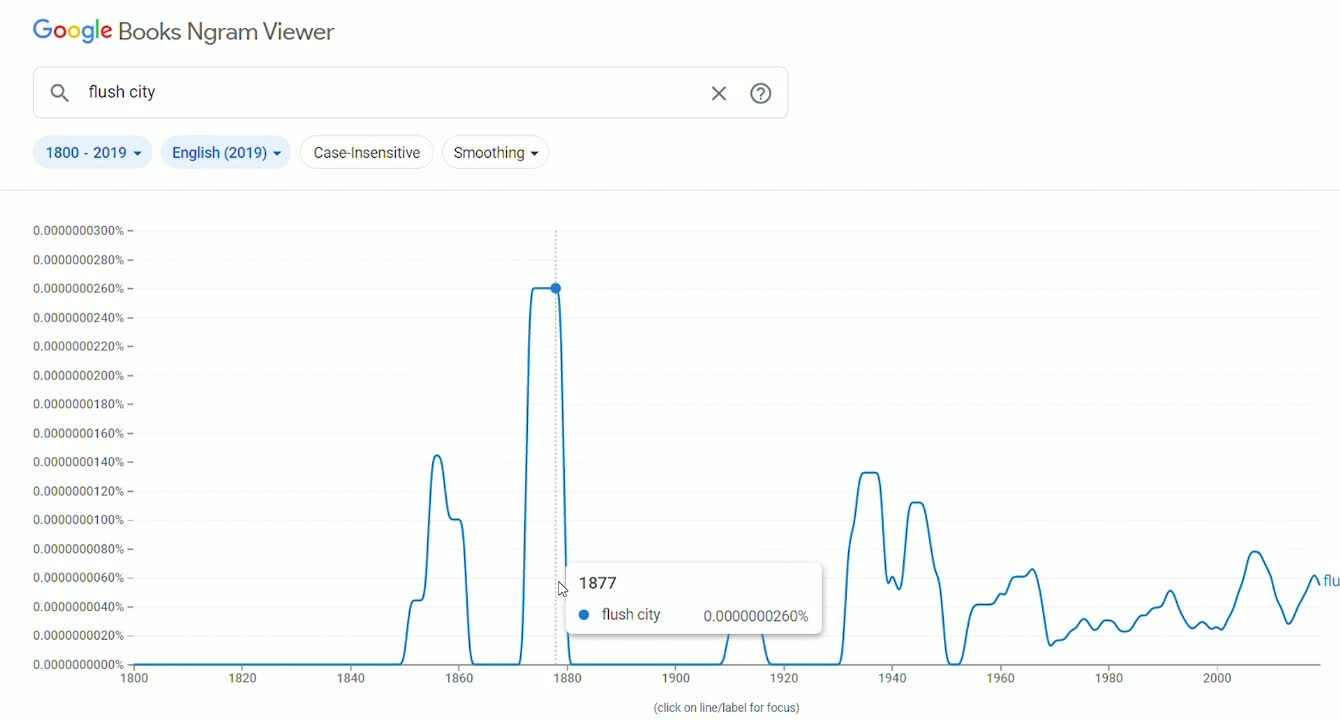1340x720 pixels.
Task: Toggle the Case-Insensitive option
Action: click(367, 153)
